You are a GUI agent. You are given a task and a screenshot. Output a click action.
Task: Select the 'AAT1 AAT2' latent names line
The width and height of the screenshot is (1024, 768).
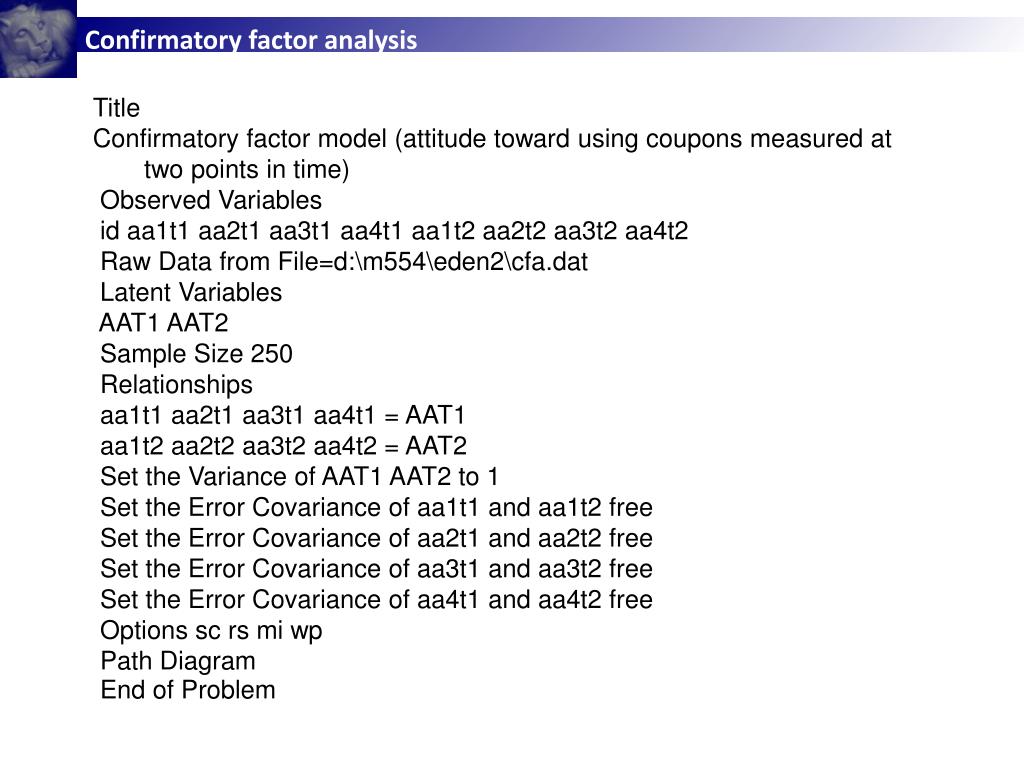point(164,323)
